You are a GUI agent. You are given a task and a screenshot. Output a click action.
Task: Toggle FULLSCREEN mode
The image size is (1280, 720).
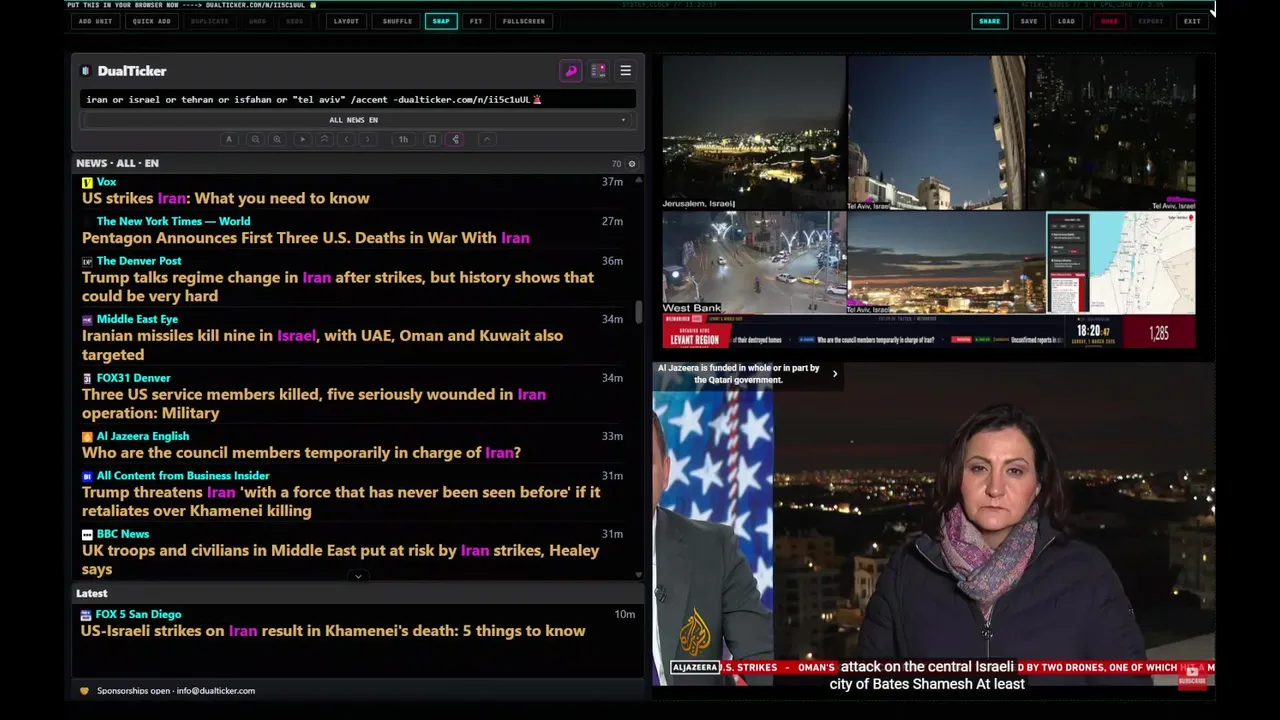tap(524, 21)
